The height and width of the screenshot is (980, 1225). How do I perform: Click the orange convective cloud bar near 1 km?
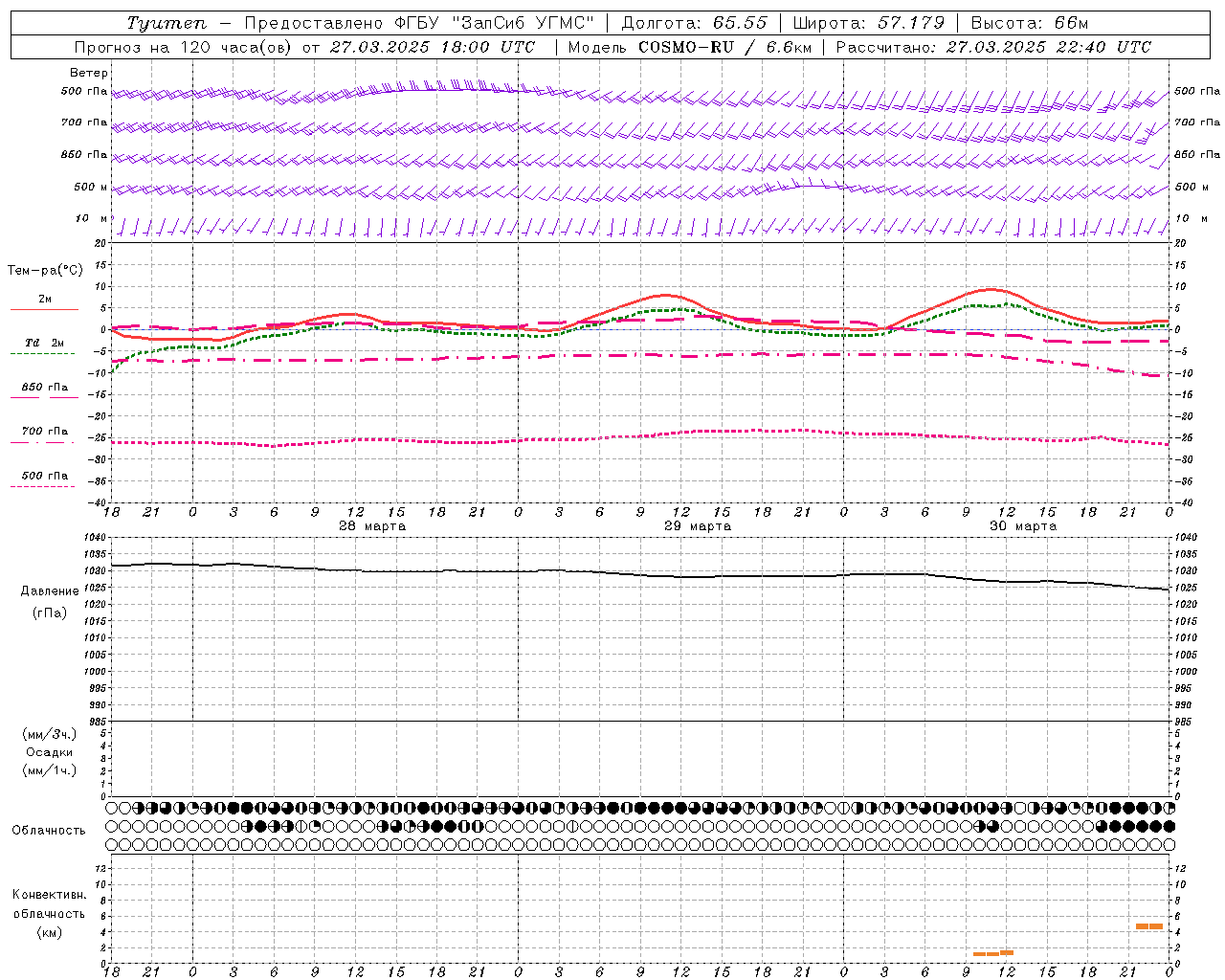click(993, 953)
